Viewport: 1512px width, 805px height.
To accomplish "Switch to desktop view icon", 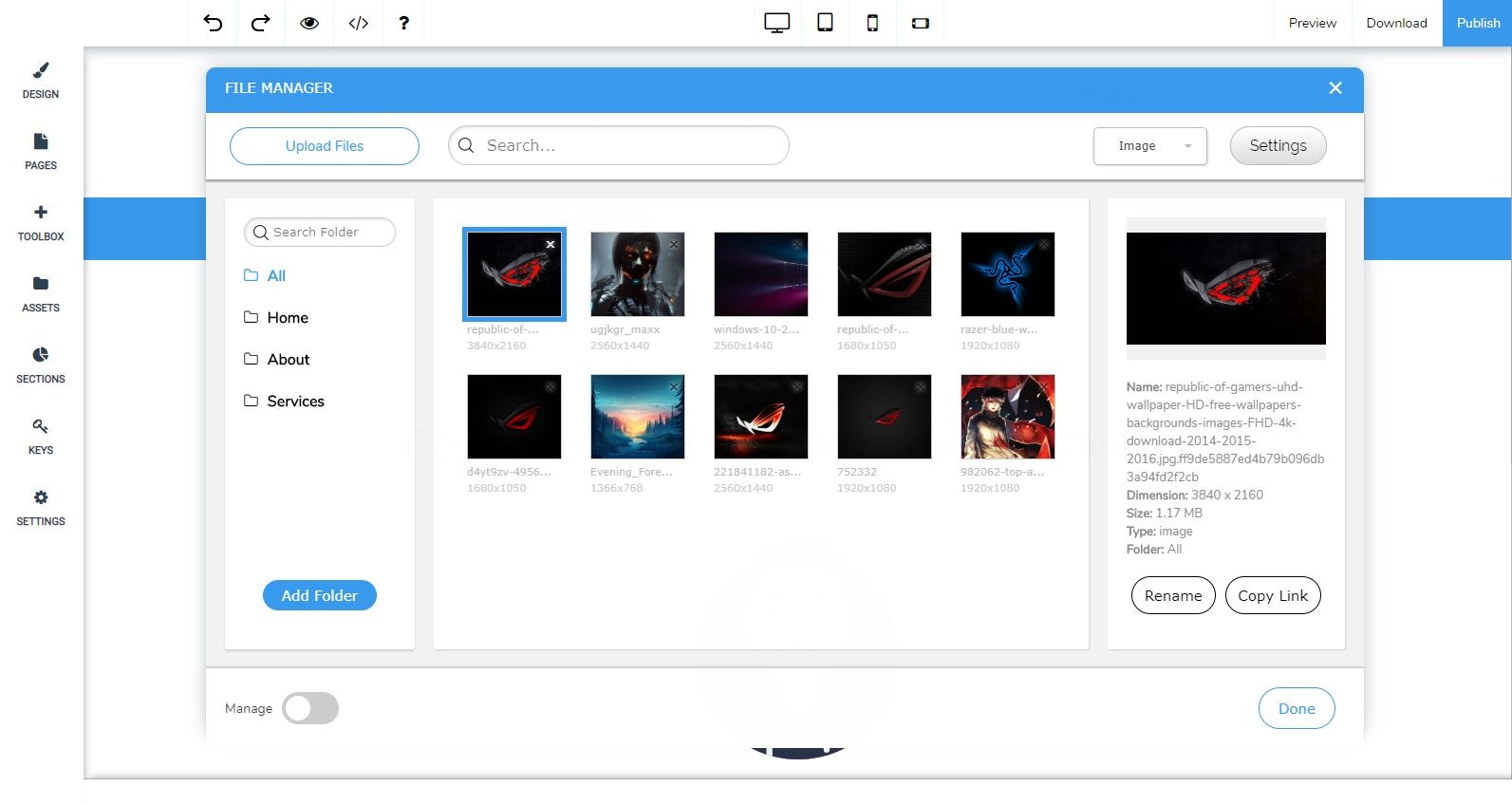I will click(x=777, y=23).
